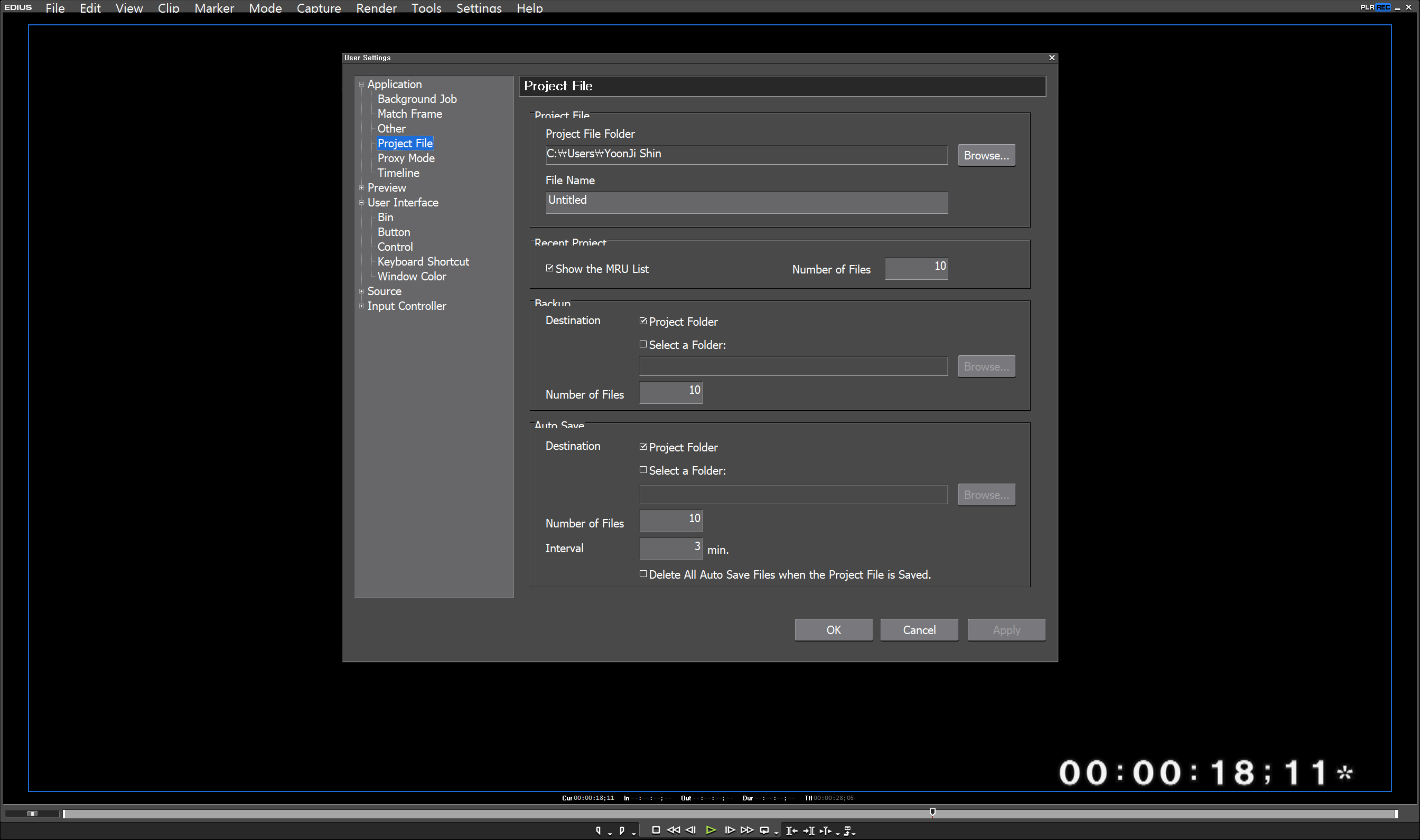Click the Cancel button
This screenshot has width=1420, height=840.
pyautogui.click(x=918, y=630)
